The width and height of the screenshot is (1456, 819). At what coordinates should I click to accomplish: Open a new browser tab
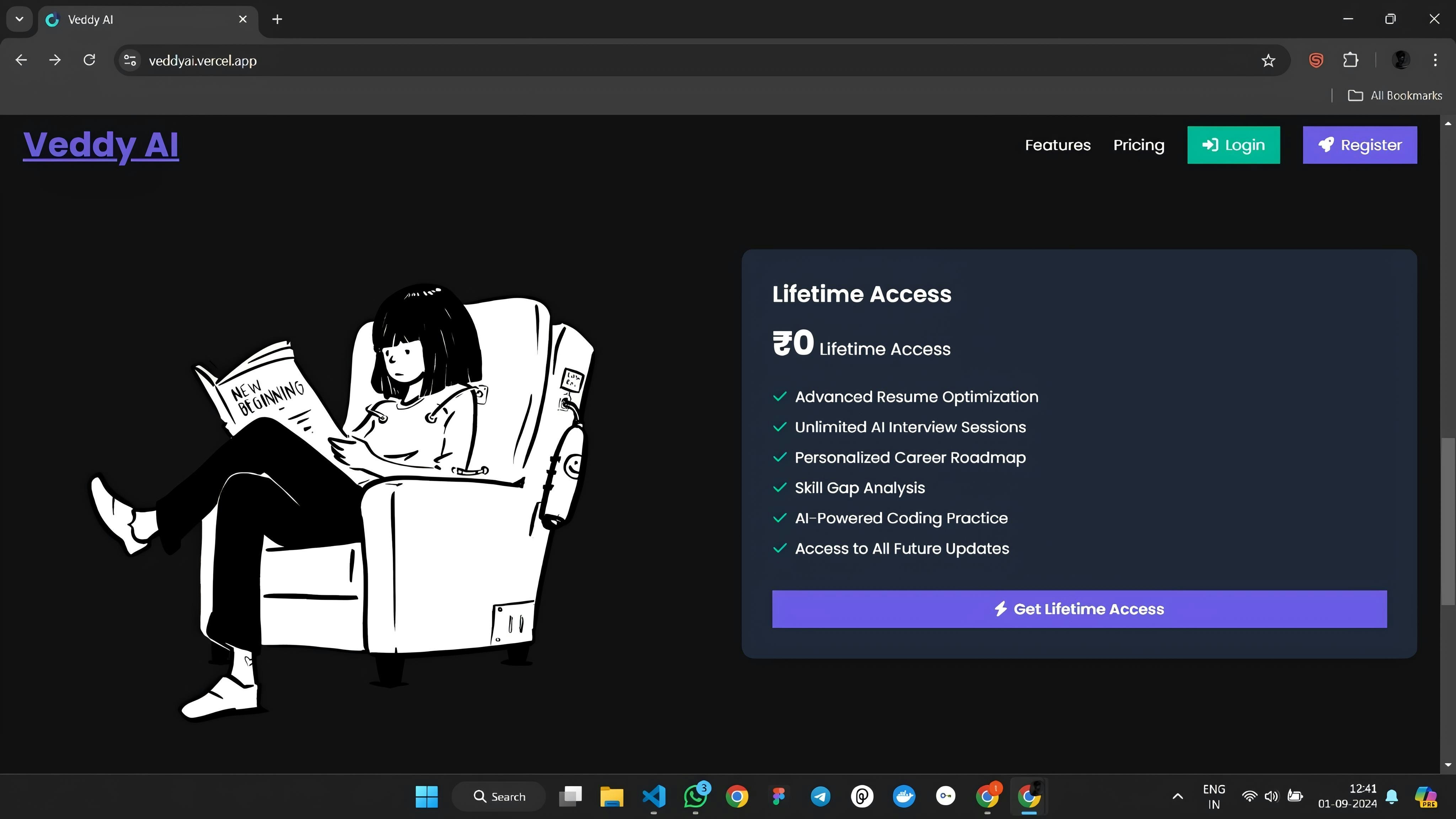277,19
